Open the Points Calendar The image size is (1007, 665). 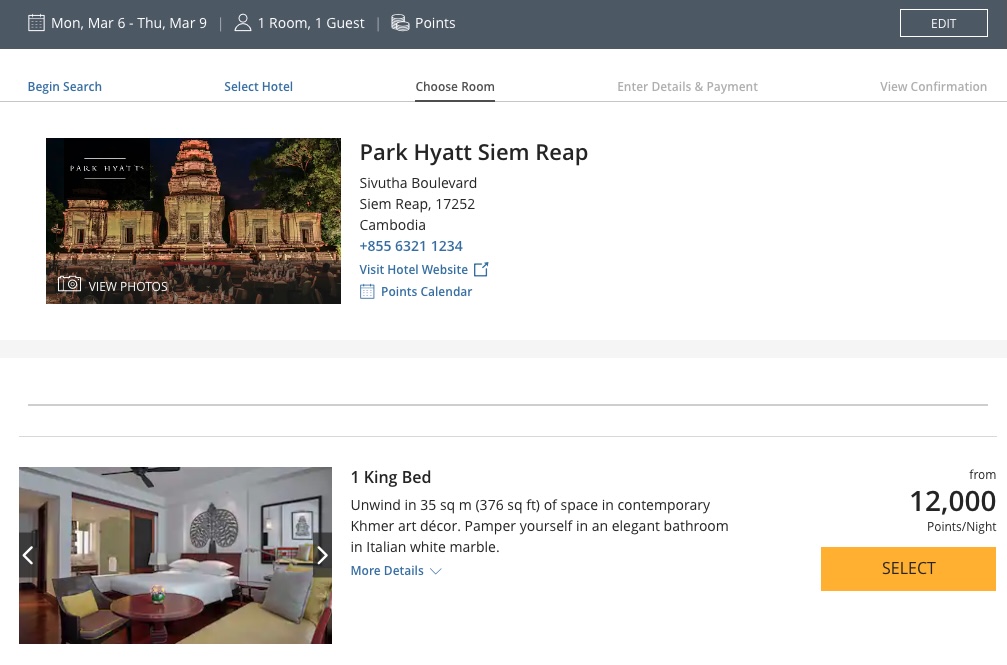(426, 291)
